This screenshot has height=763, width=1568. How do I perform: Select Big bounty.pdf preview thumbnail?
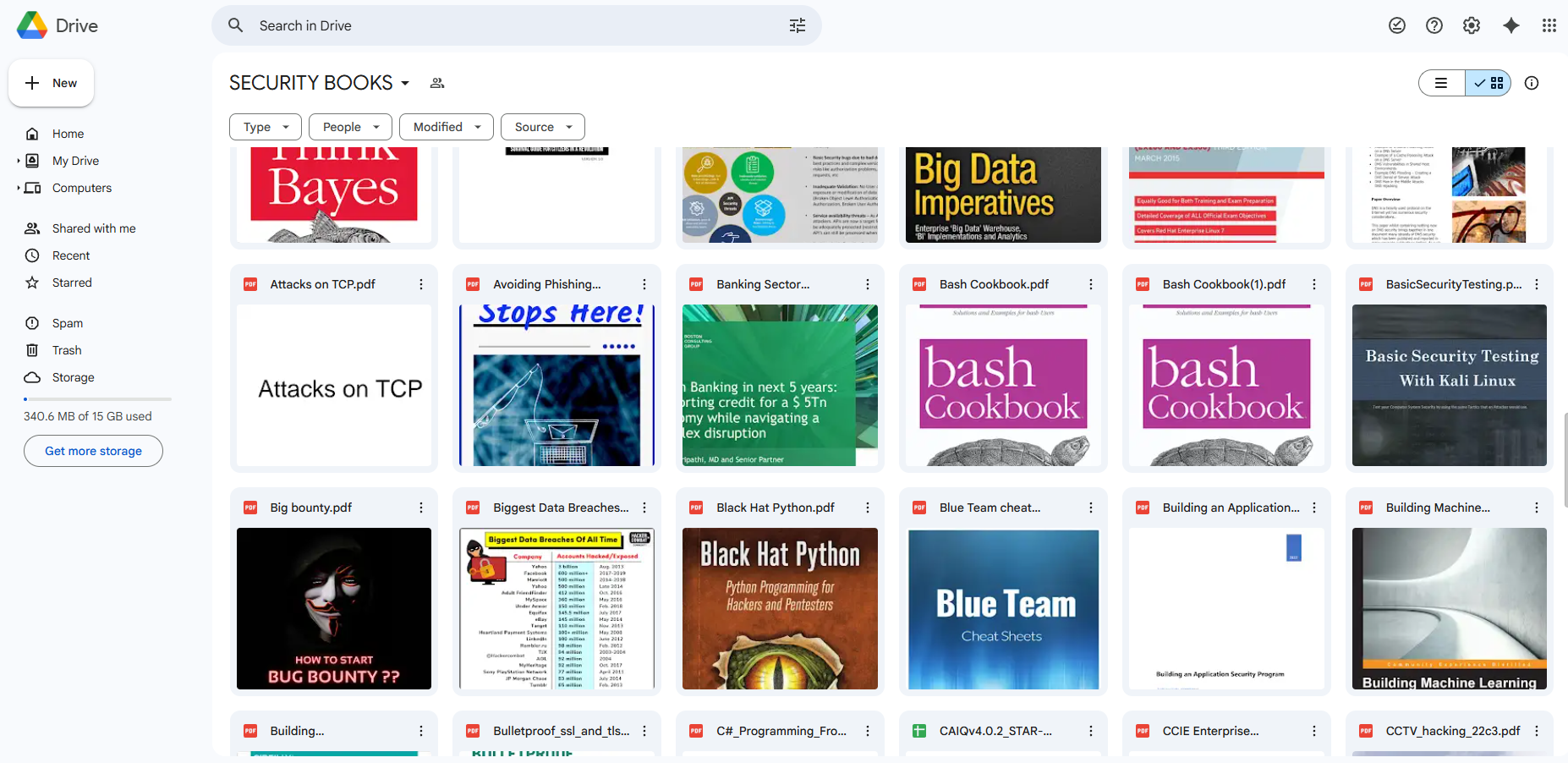[334, 608]
